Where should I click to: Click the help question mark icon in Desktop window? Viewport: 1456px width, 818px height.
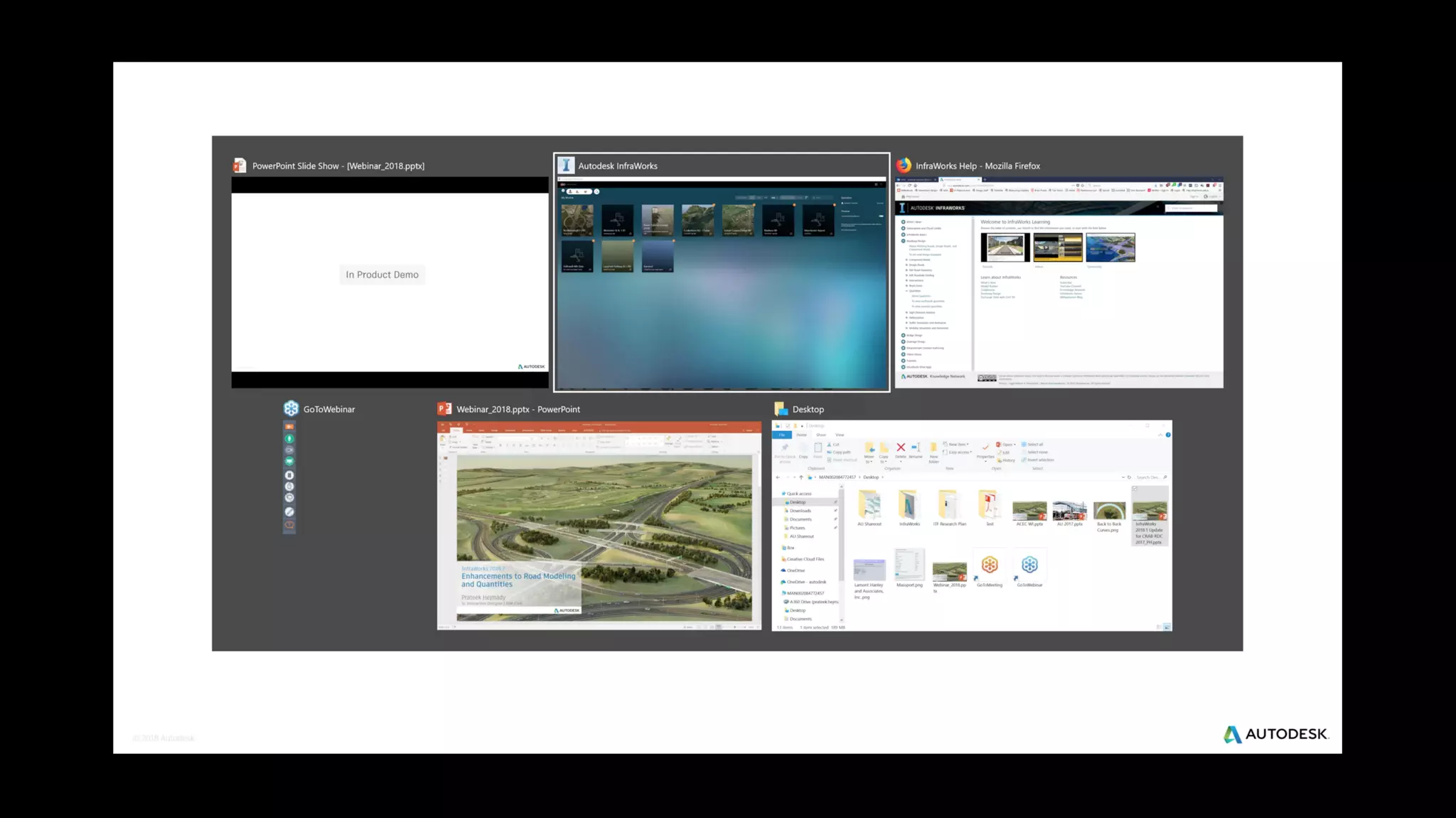[x=1168, y=435]
